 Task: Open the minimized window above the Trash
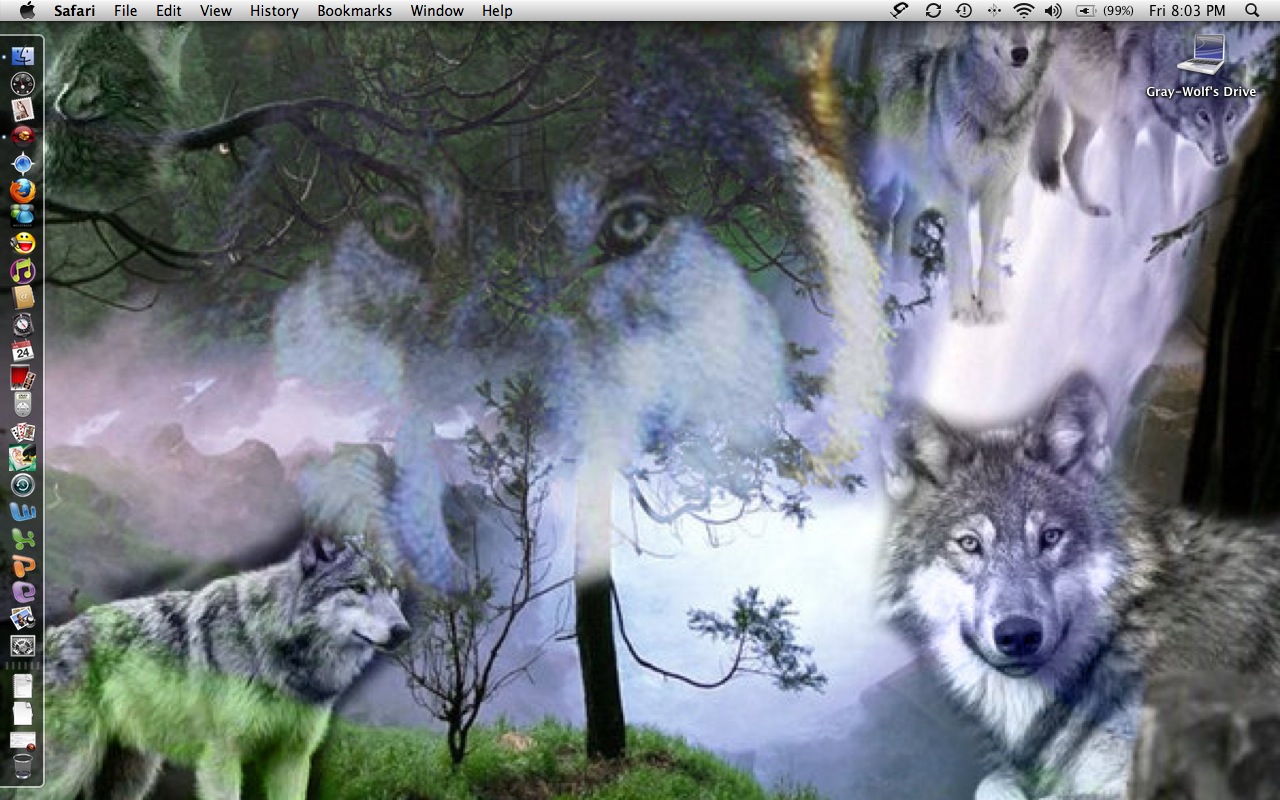23,741
